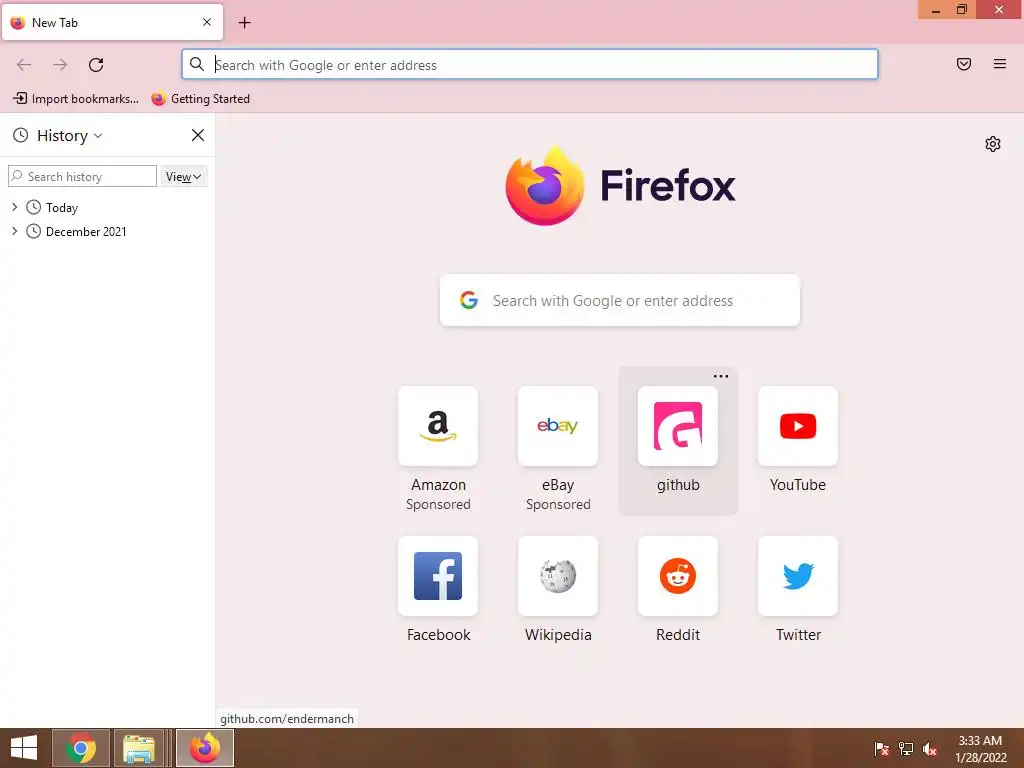Screen dimensions: 1024x768
Task: Open the Getting Started bookmark
Action: click(200, 99)
